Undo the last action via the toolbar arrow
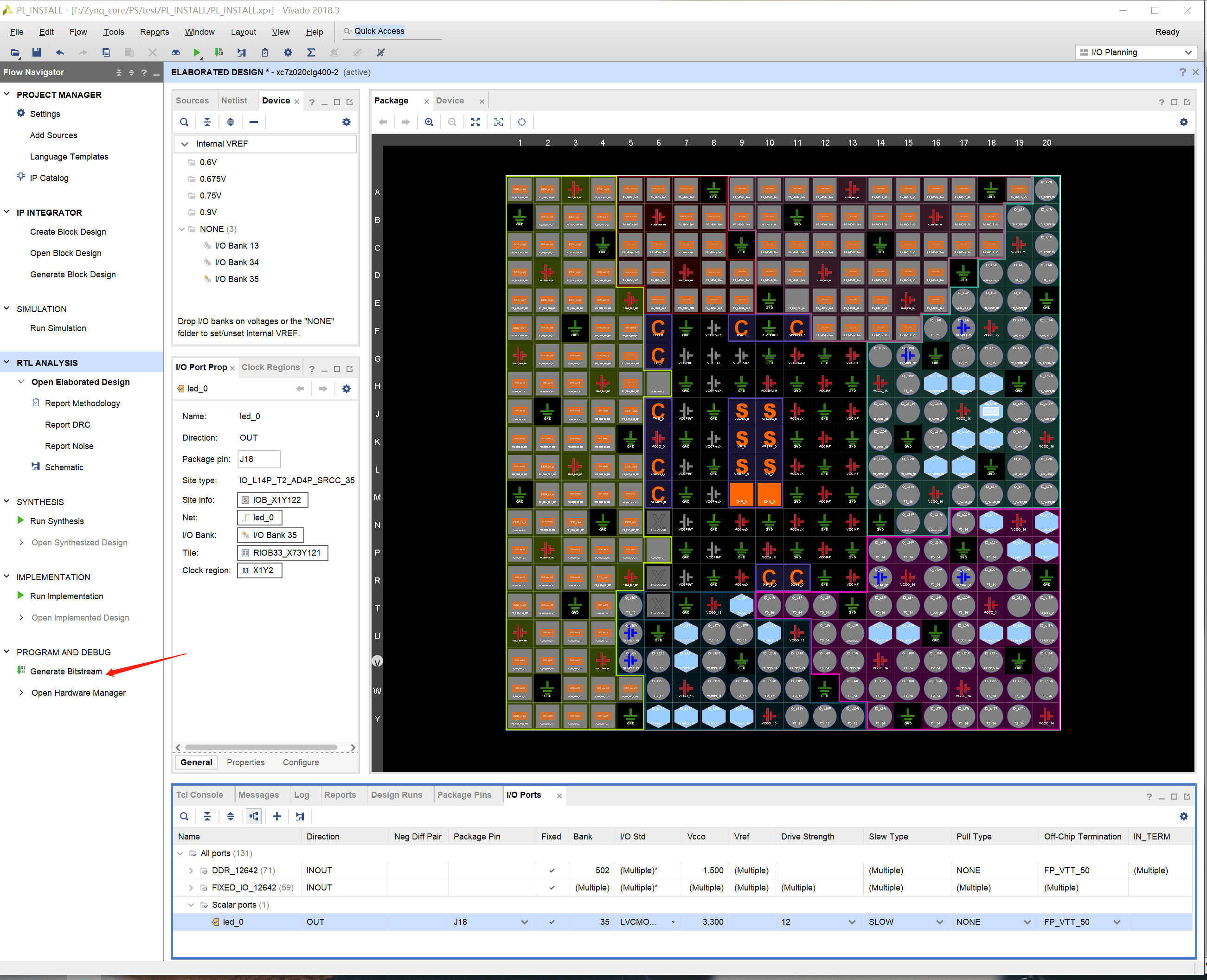The image size is (1207, 980). (x=59, y=52)
